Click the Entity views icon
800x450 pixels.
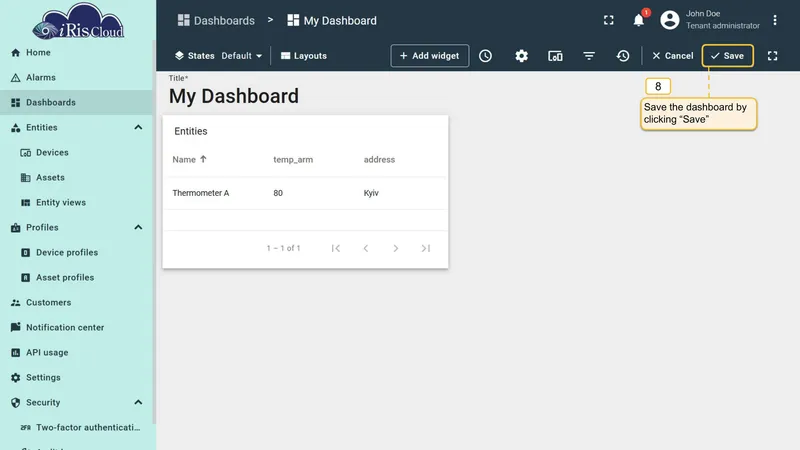coord(26,203)
